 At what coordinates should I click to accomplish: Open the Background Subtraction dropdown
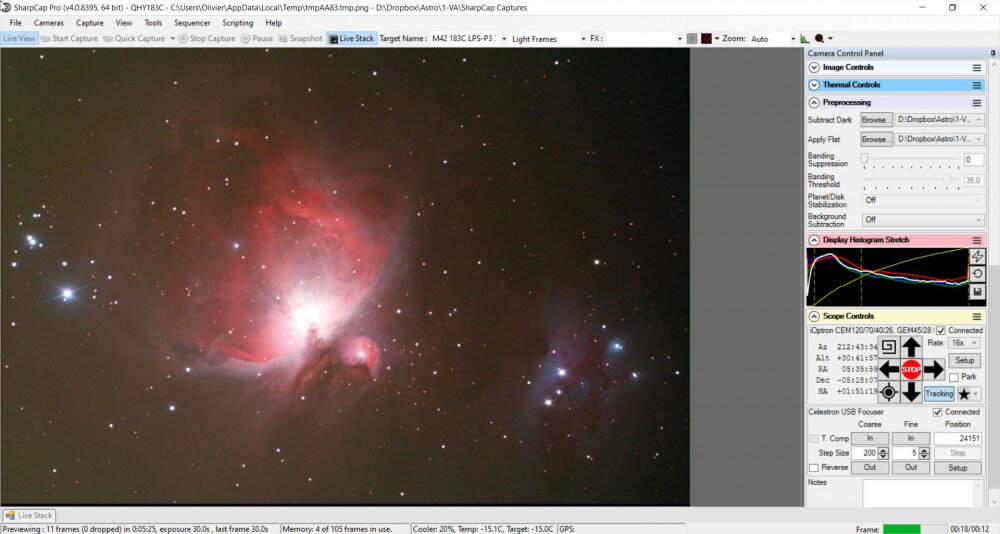click(923, 219)
